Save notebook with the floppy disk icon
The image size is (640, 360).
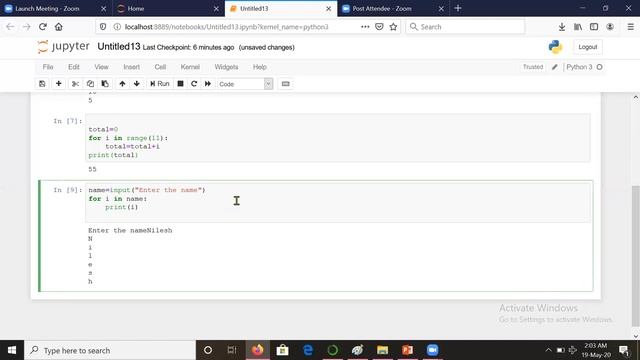(x=42, y=84)
